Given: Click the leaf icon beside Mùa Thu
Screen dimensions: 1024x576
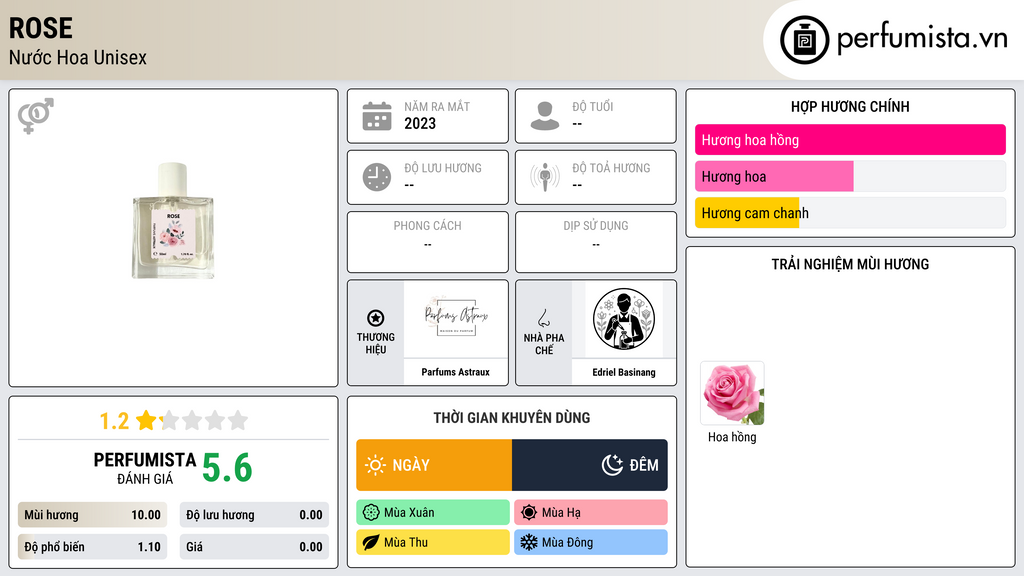Looking at the screenshot, I should 371,542.
